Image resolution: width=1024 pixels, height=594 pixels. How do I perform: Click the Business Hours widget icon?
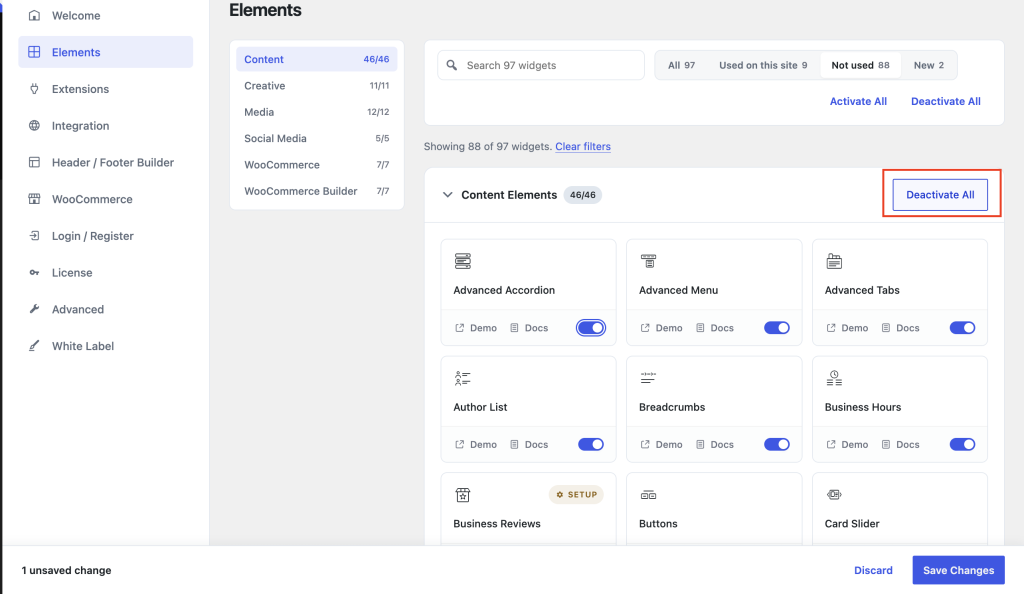coord(834,378)
